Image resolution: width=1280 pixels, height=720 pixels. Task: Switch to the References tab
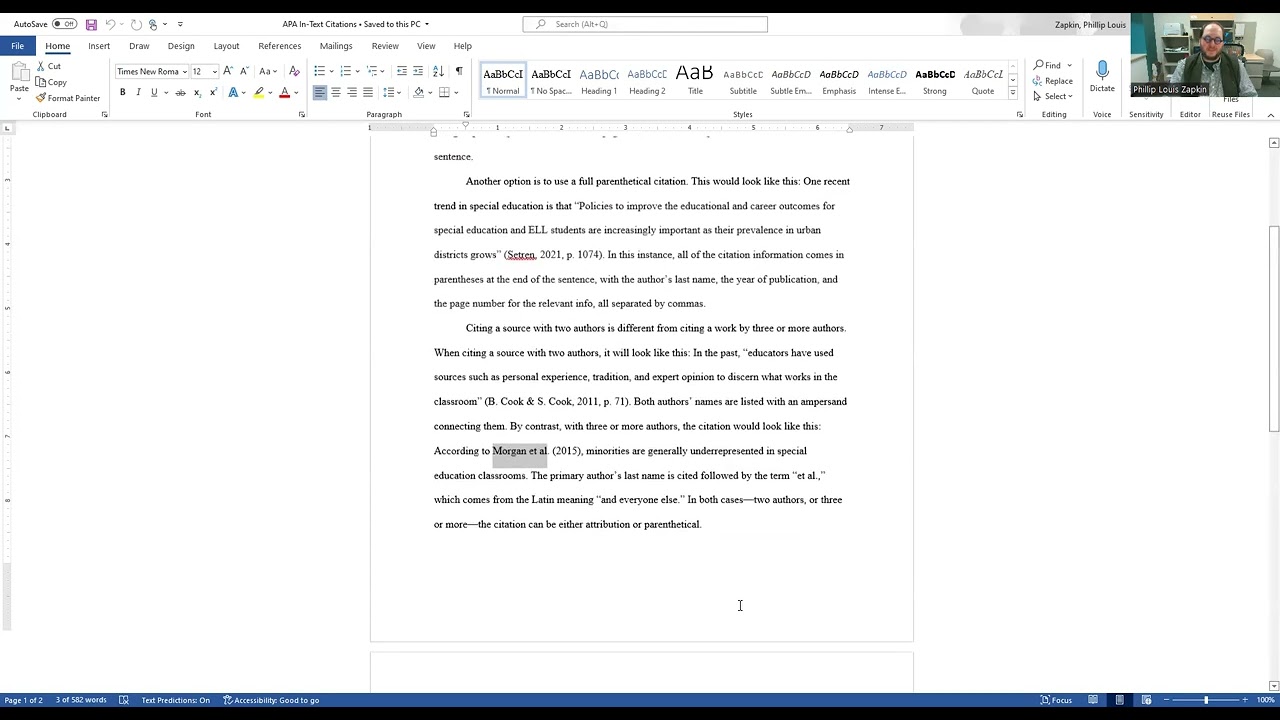click(x=279, y=46)
